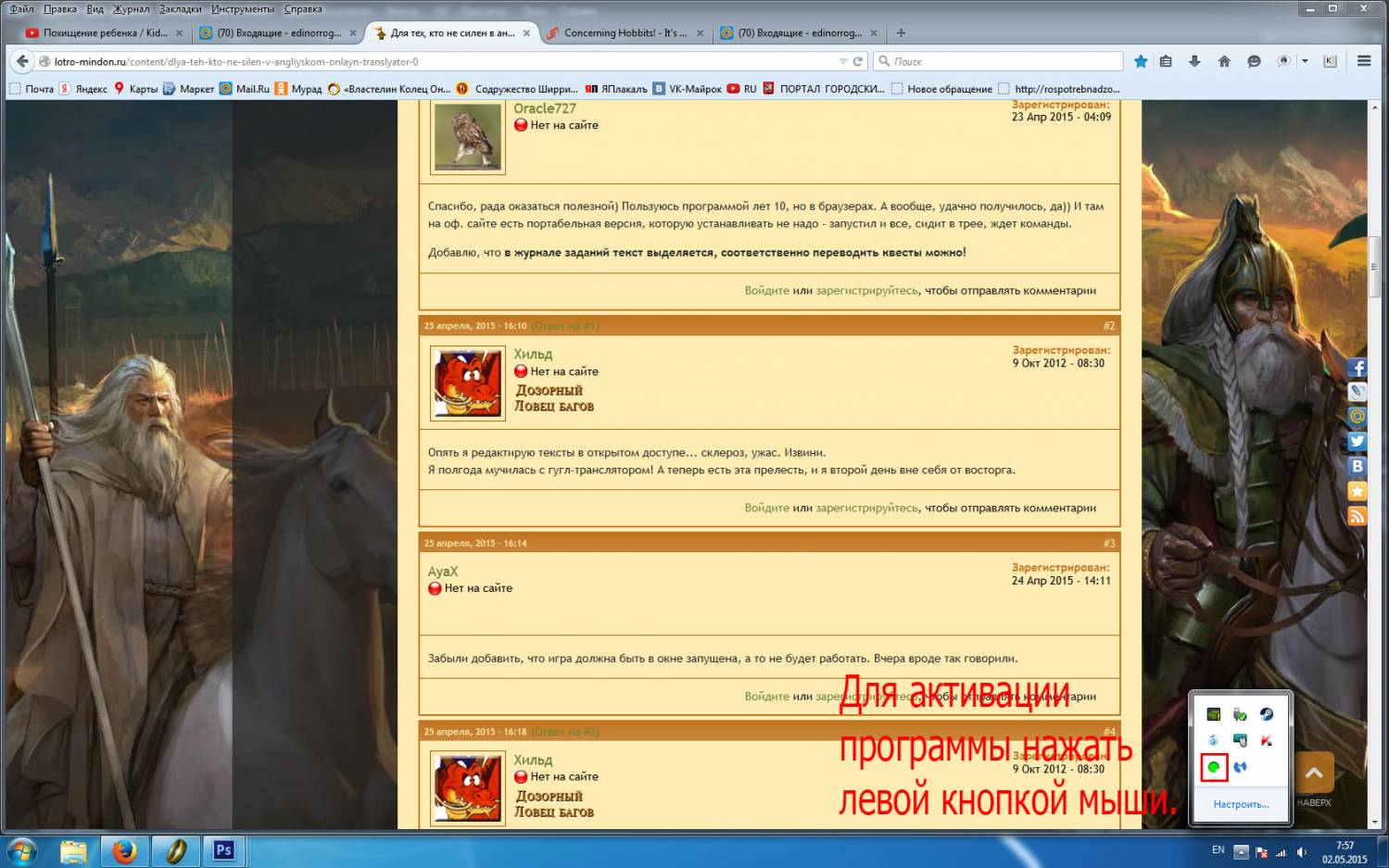Collapse the hidden tray icons arrow
The width and height of the screenshot is (1389, 868).
pyautogui.click(x=1241, y=851)
